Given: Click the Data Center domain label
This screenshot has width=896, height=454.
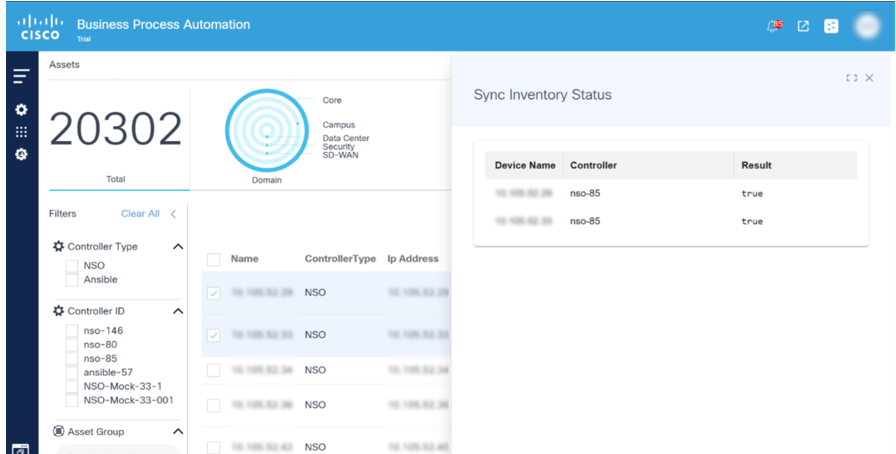Looking at the screenshot, I should (346, 138).
